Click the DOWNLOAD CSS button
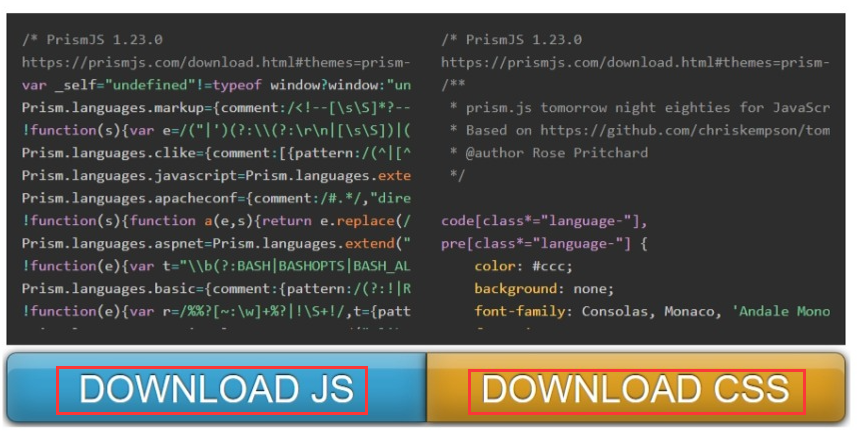 (637, 390)
